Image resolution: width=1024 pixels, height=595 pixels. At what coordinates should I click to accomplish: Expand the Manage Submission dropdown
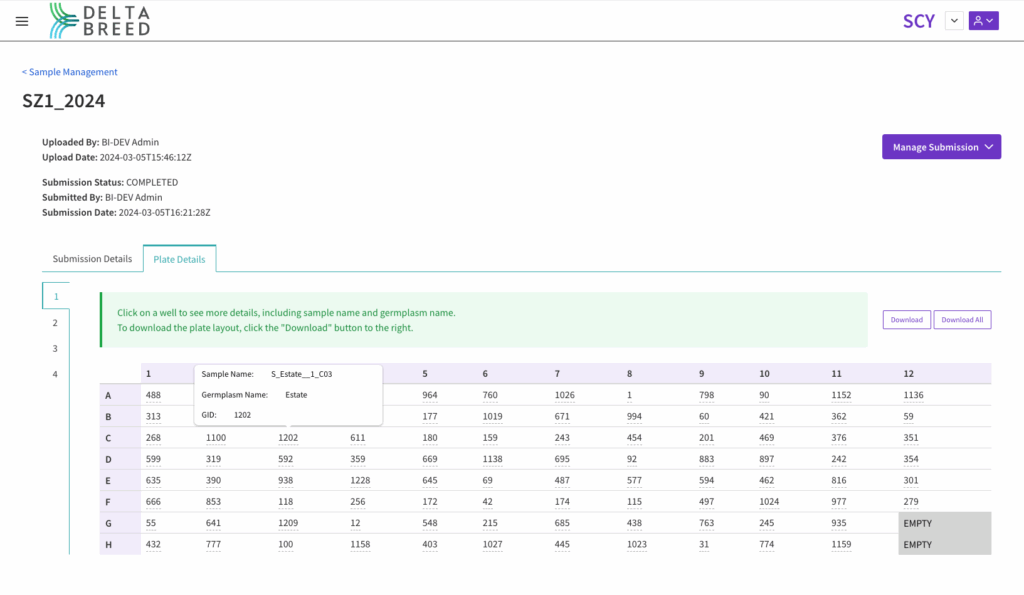[x=940, y=147]
